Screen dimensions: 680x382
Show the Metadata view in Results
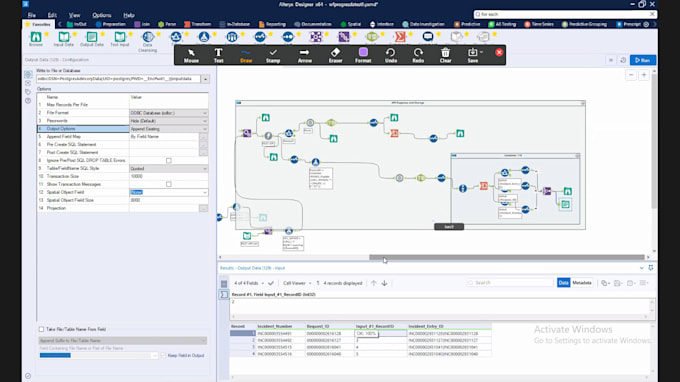click(x=582, y=283)
